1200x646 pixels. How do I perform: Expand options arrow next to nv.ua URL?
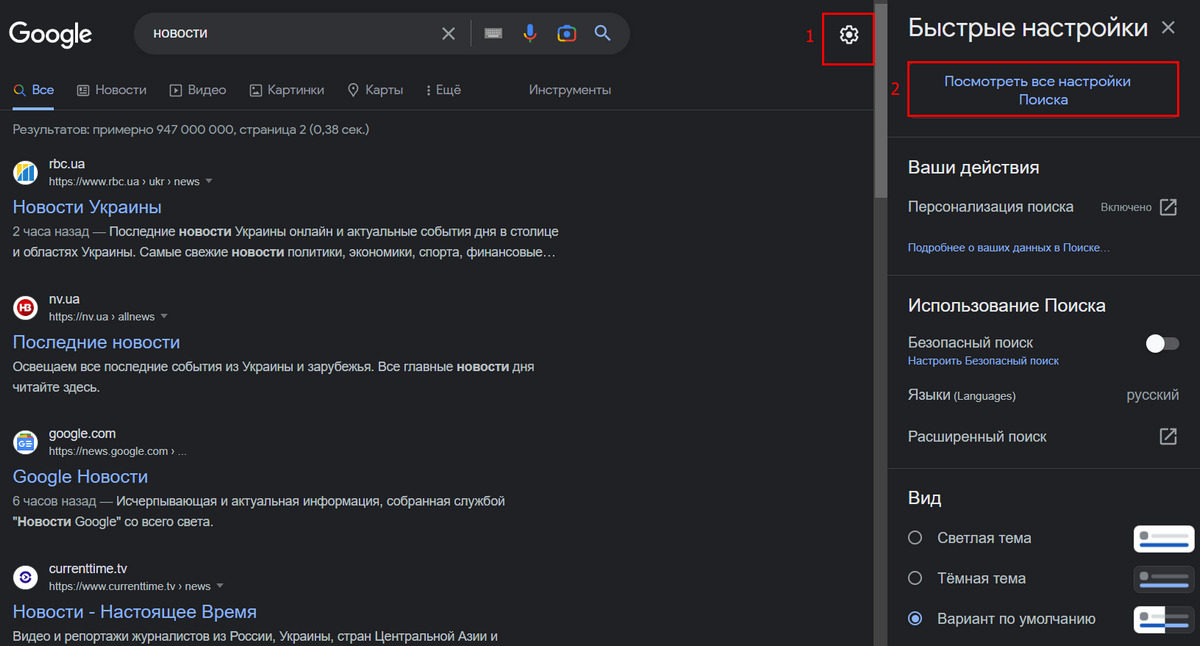(x=164, y=317)
